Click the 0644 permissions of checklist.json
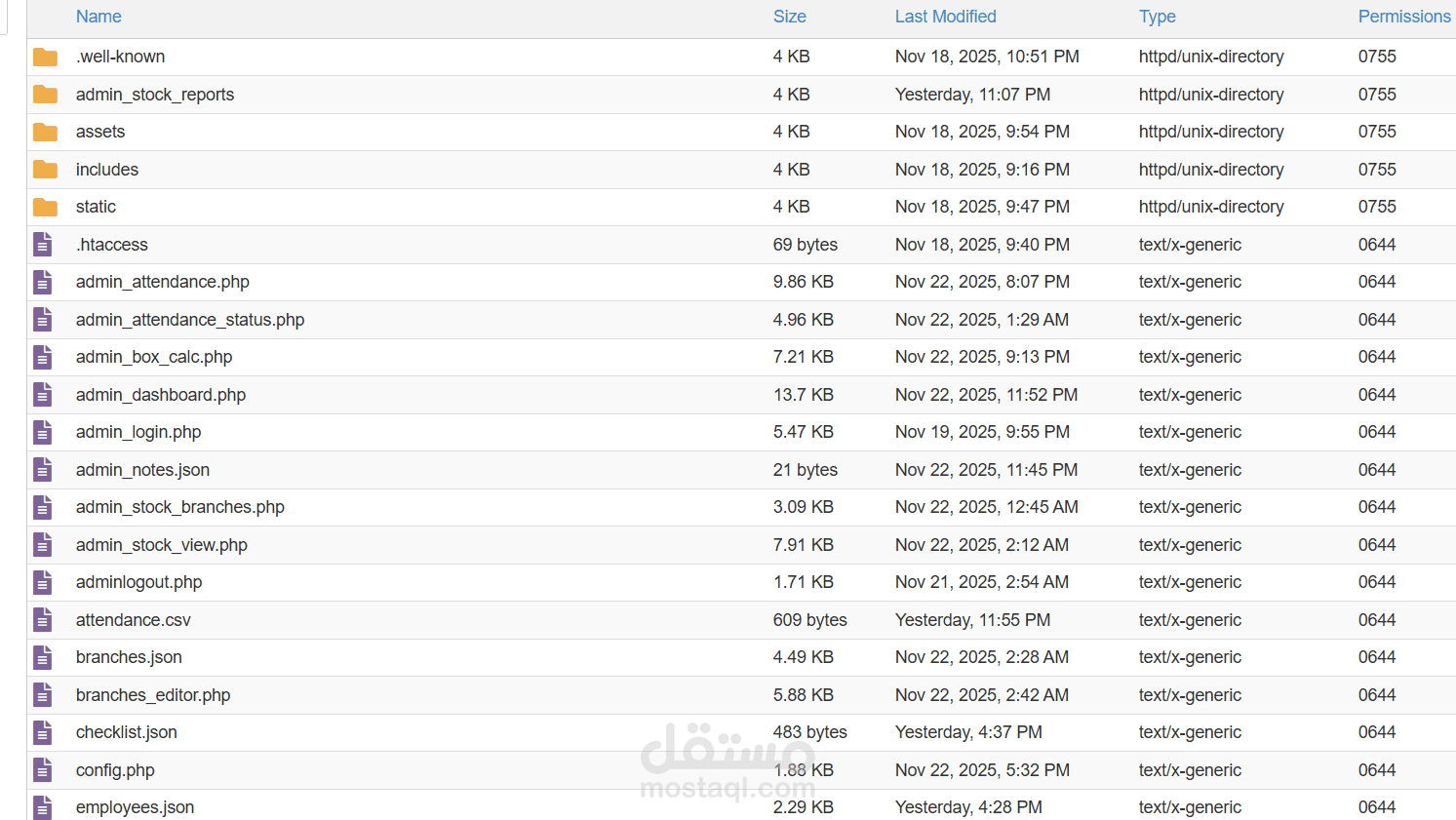 pyautogui.click(x=1376, y=732)
